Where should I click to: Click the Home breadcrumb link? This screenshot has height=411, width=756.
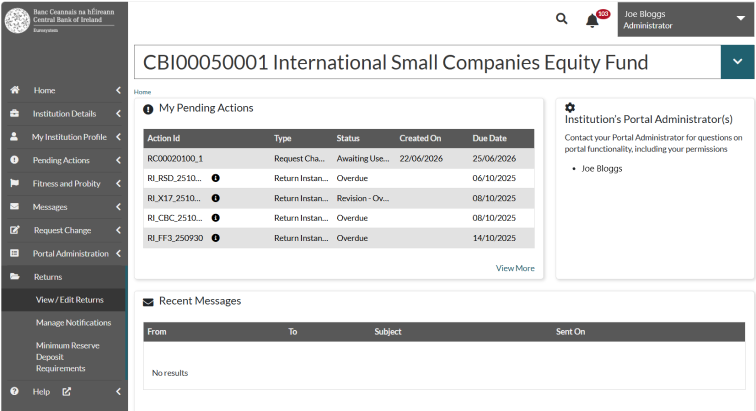pyautogui.click(x=142, y=92)
